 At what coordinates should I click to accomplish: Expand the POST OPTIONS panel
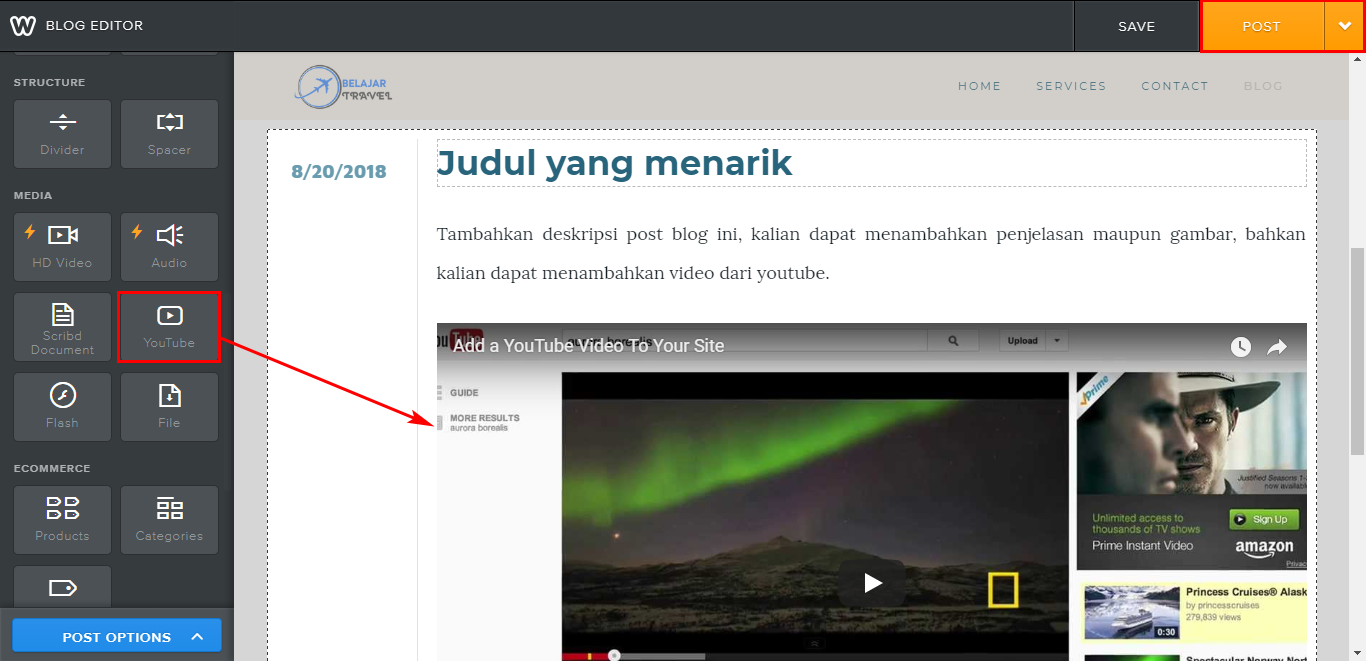[x=117, y=637]
